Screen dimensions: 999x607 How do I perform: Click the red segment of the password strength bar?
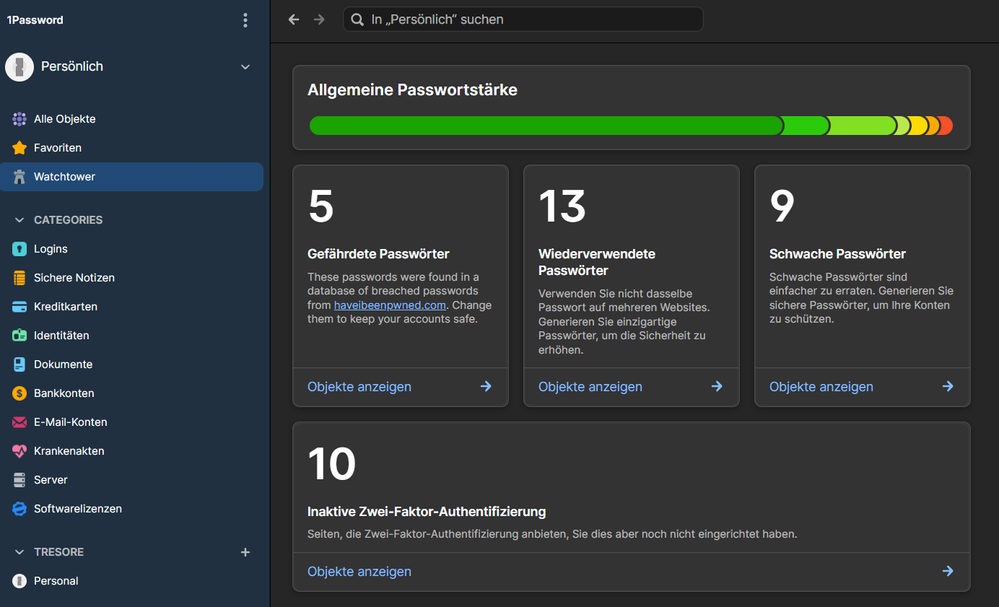pos(946,126)
